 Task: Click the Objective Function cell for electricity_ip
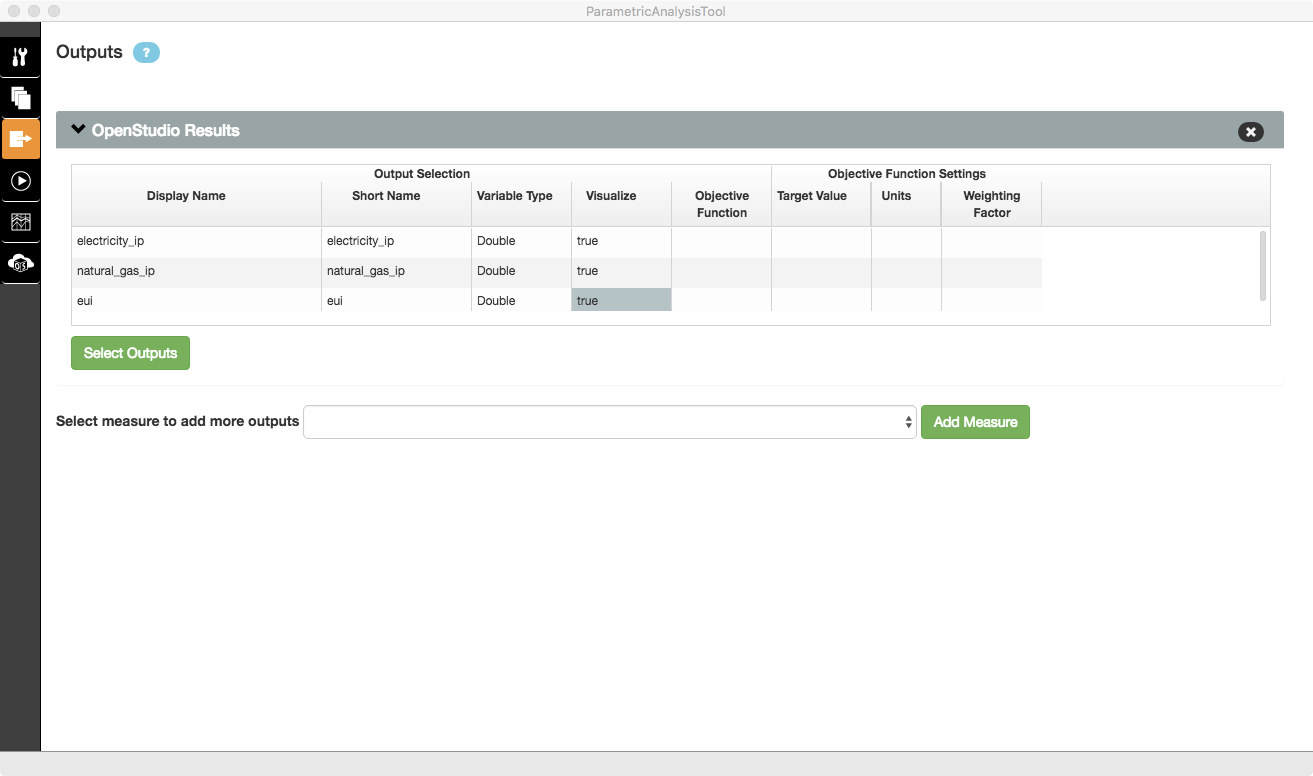tap(721, 241)
